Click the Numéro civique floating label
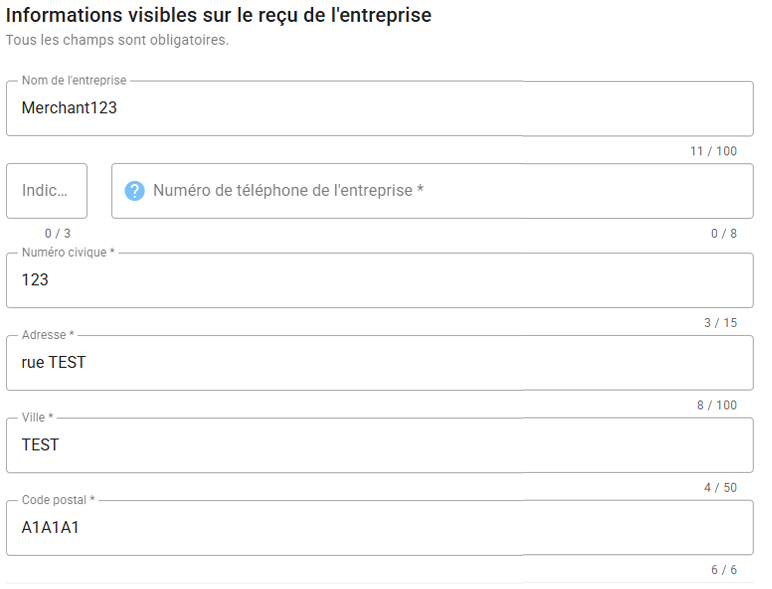This screenshot has height=589, width=772. 68,252
